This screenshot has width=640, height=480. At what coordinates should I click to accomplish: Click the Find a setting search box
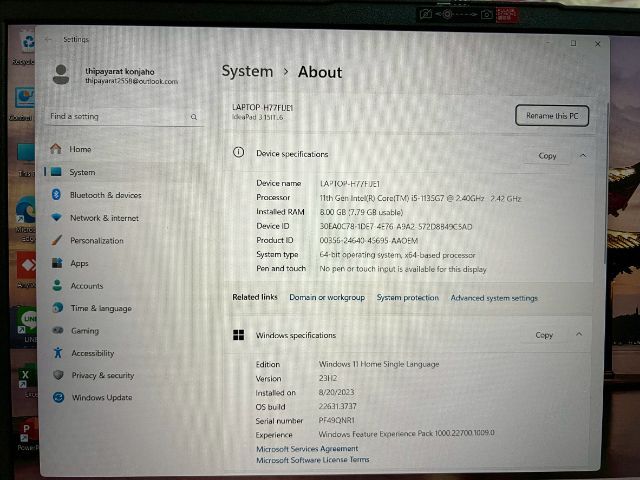click(x=124, y=117)
